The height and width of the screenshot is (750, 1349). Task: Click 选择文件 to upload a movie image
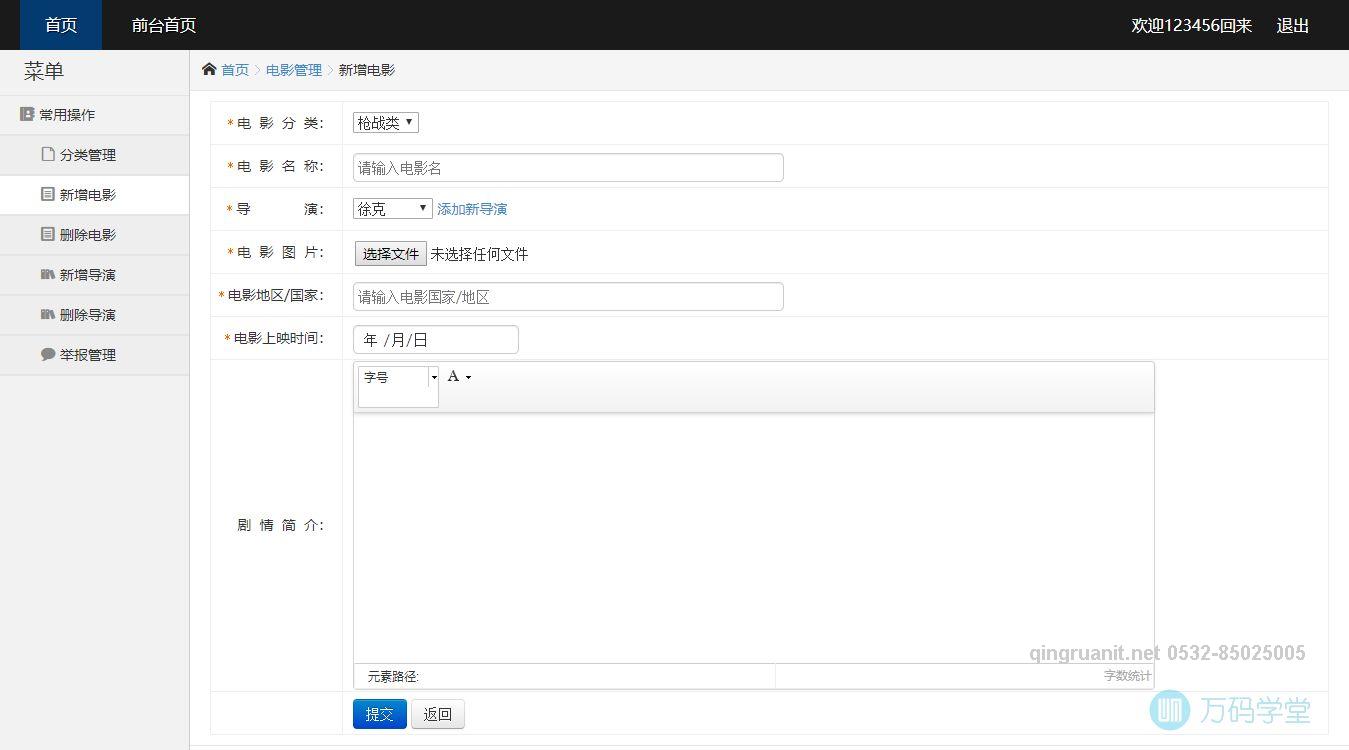coord(389,253)
